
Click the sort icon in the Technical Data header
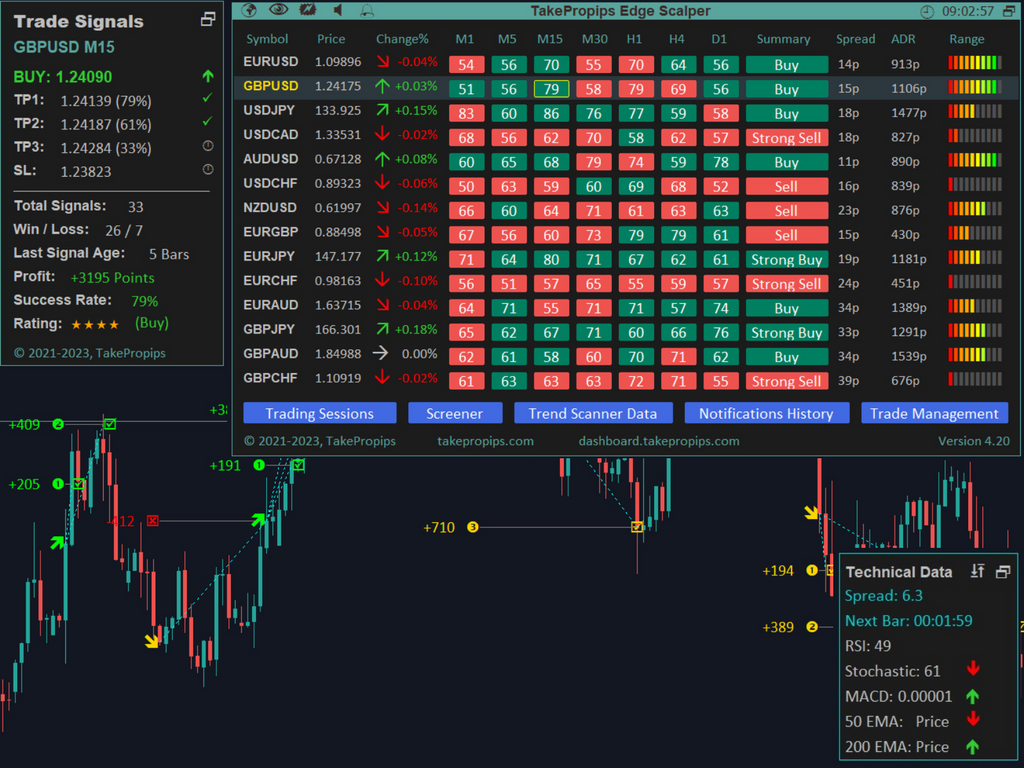(978, 571)
